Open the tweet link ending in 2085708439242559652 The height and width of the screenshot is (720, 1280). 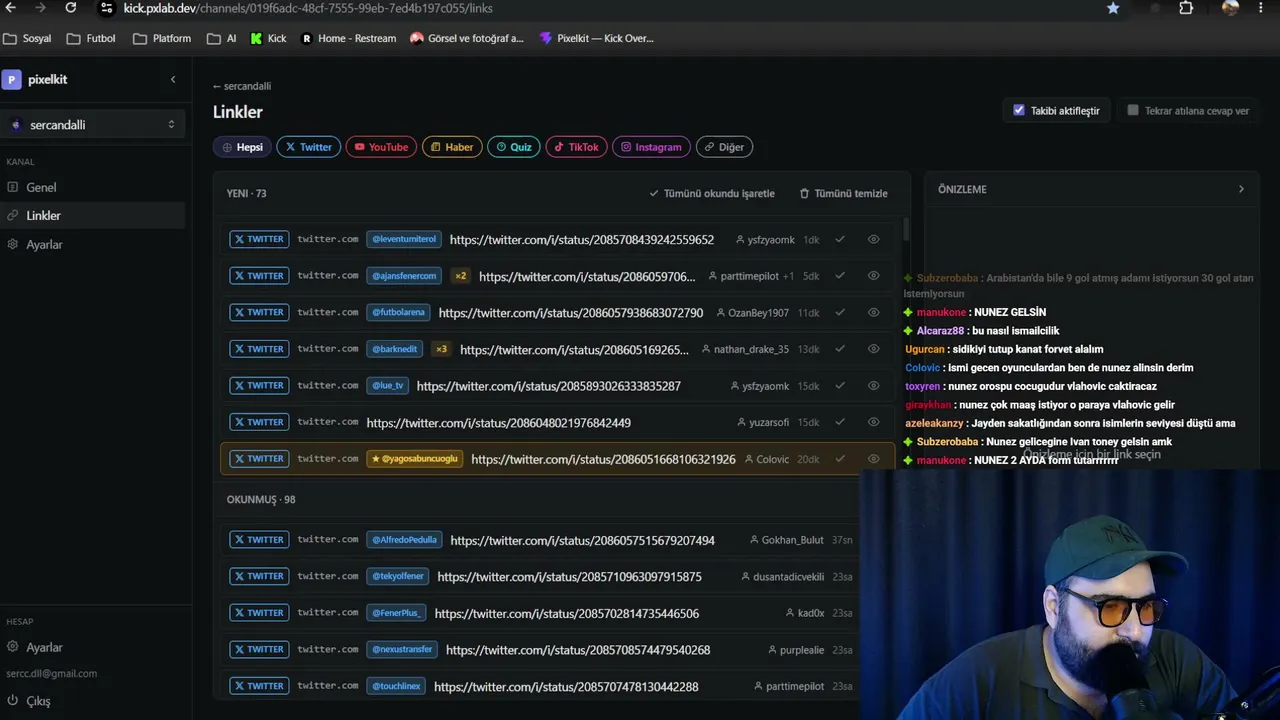[582, 240]
